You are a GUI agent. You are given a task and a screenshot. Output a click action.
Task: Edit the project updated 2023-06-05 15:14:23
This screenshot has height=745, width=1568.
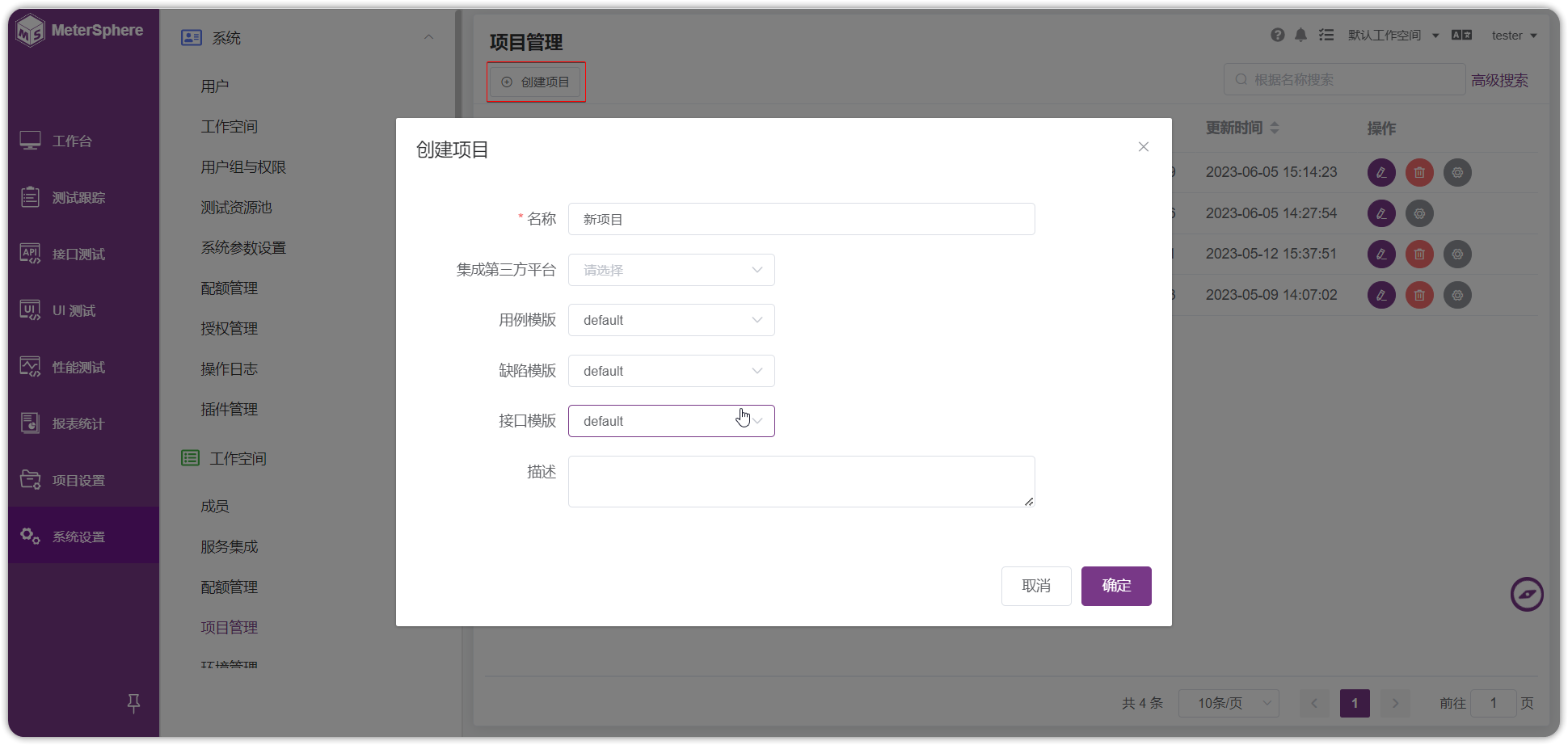1381,172
